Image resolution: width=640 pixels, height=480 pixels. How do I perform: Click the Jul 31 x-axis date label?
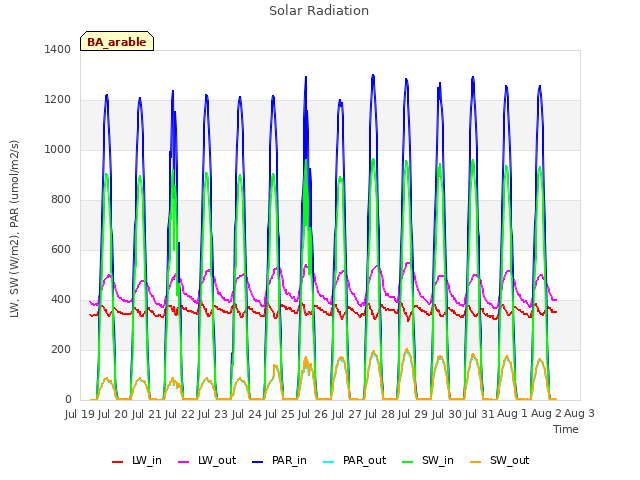(480, 414)
